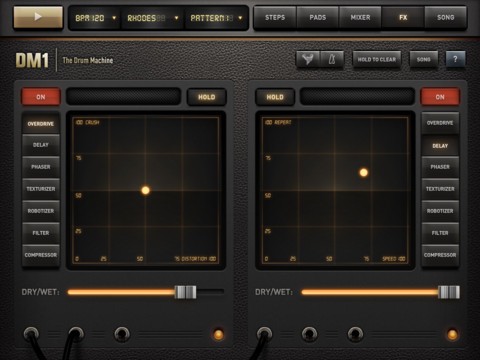Image resolution: width=480 pixels, height=360 pixels.
Task: Click the 'The Drum Machine' label
Action: pyautogui.click(x=88, y=60)
